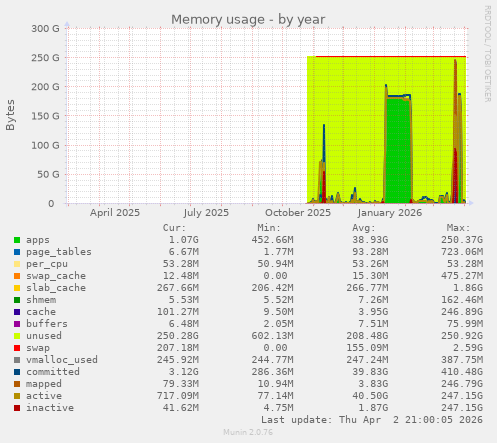
Task: Click the blue page_tables legend swatch
Action: [x=17, y=252]
